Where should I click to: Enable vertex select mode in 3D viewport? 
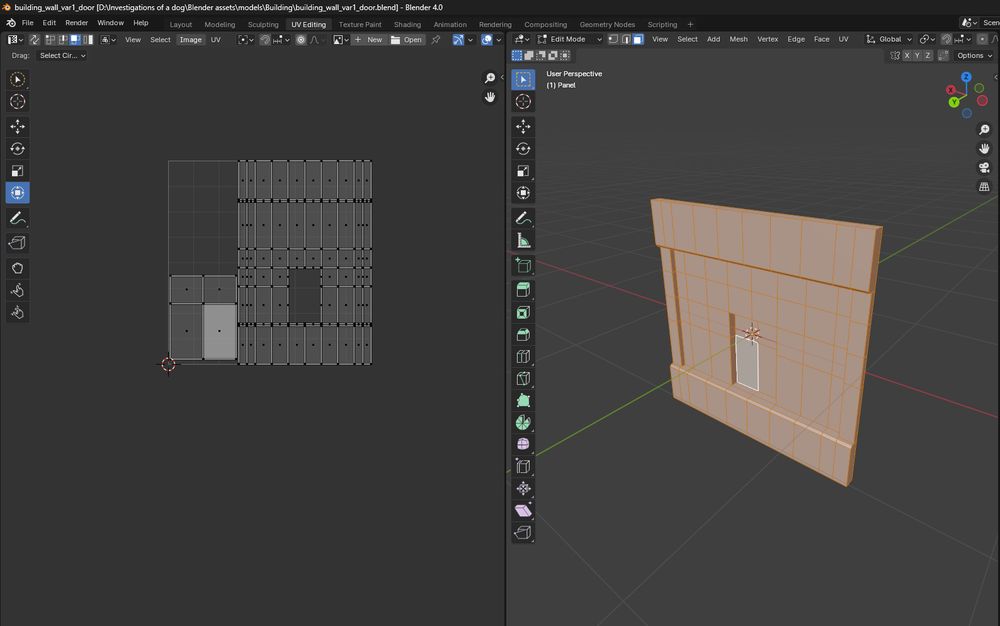[613, 39]
